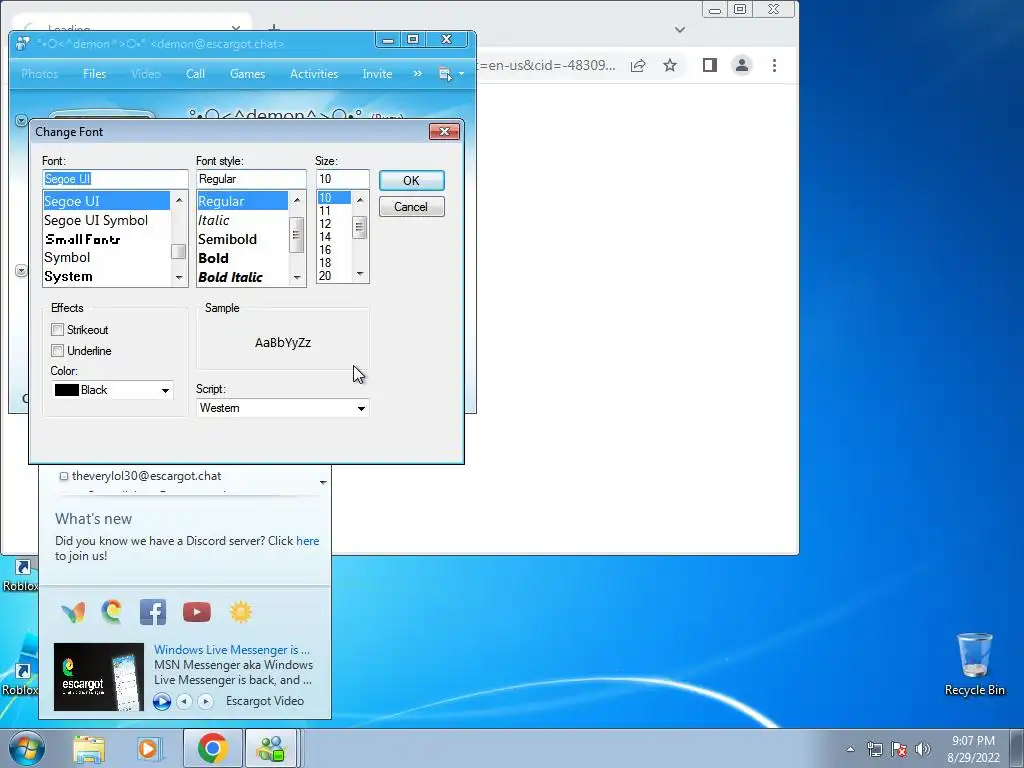
Task: Play the Escargot Video
Action: pyautogui.click(x=161, y=701)
